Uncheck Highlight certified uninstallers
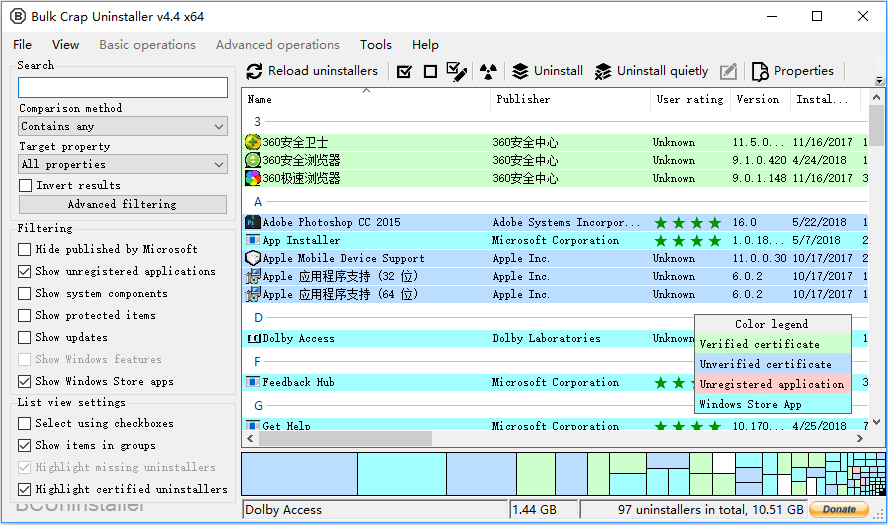888x525 pixels. (24, 489)
